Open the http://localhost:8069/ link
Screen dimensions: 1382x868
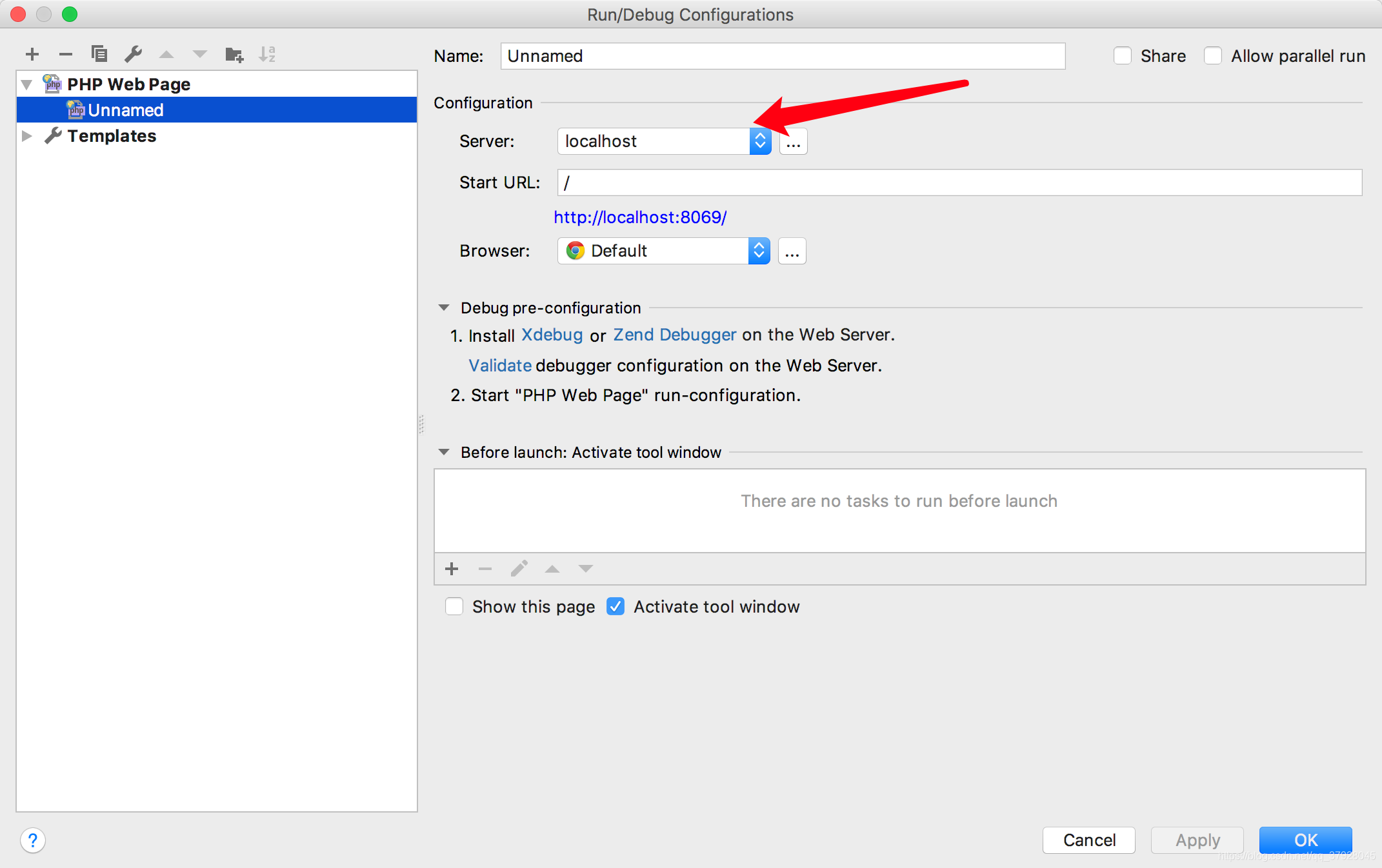coord(640,217)
